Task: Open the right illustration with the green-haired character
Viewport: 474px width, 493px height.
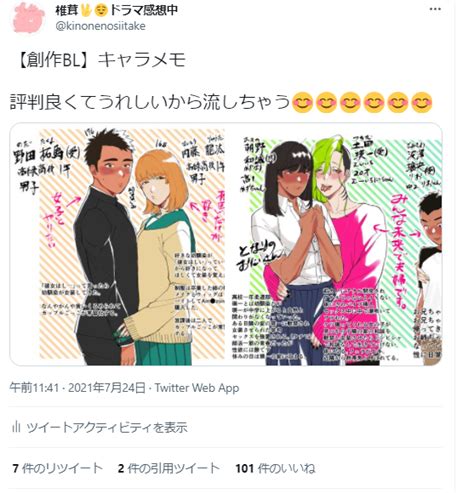Action: point(336,247)
